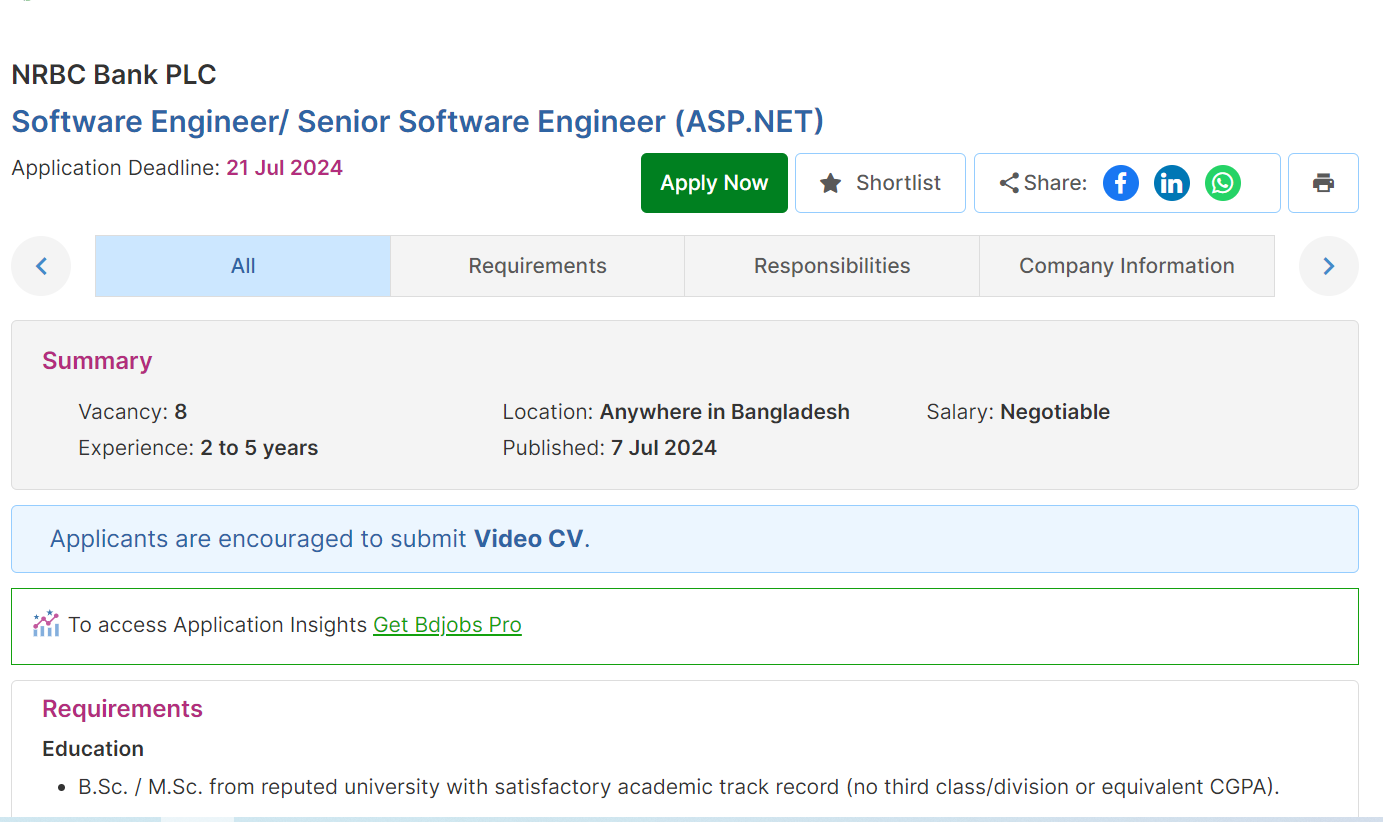Open the Get Bdjobs Pro link
Image resolution: width=1383 pixels, height=822 pixels.
point(447,625)
